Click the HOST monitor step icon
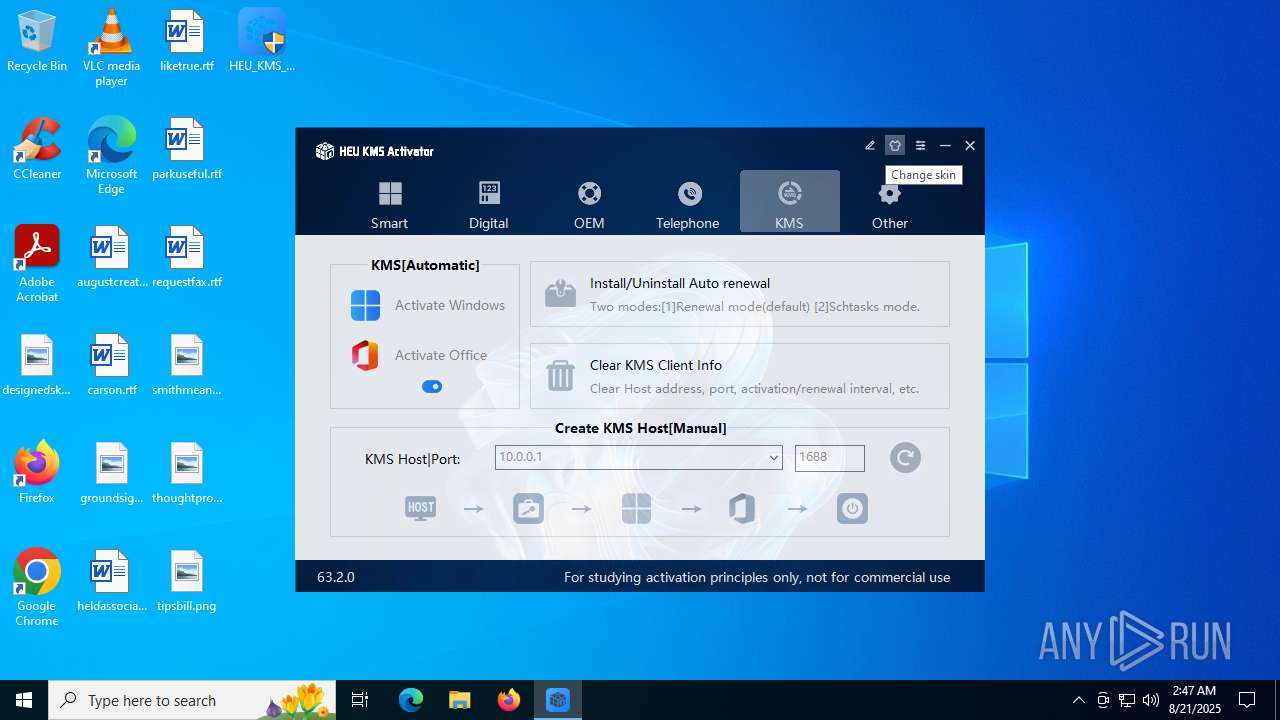The height and width of the screenshot is (720, 1280). [x=420, y=508]
